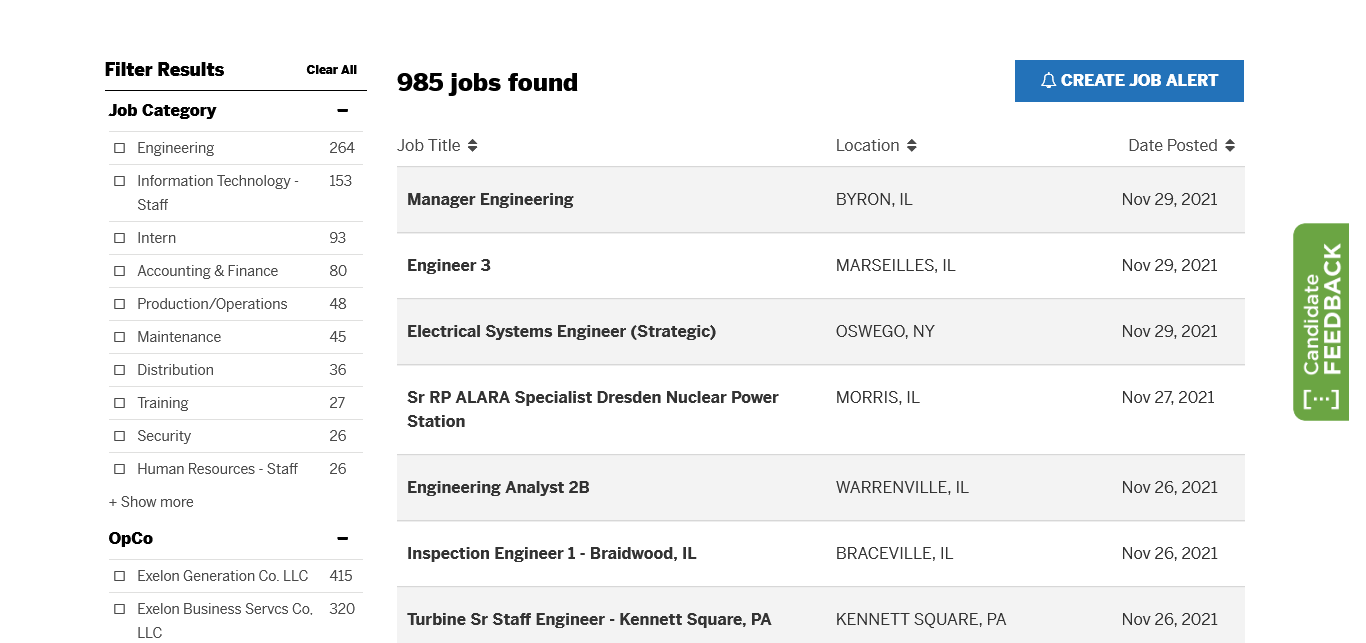Open the Manager Engineering job listing
Screen dimensions: 1366x643
pyautogui.click(x=490, y=199)
